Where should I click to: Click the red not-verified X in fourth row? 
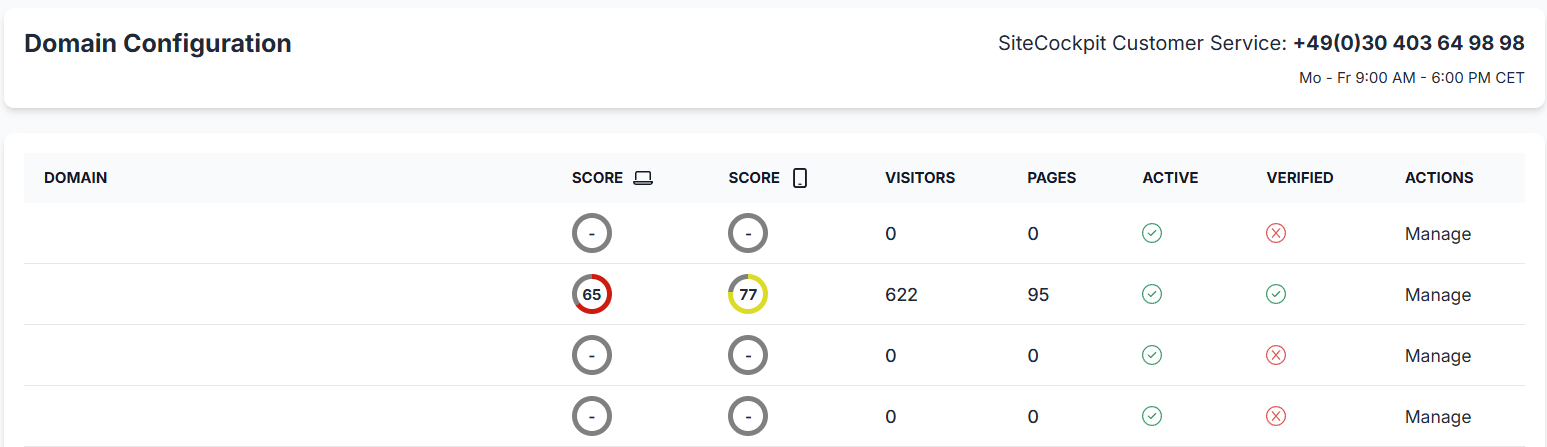[x=1275, y=416]
